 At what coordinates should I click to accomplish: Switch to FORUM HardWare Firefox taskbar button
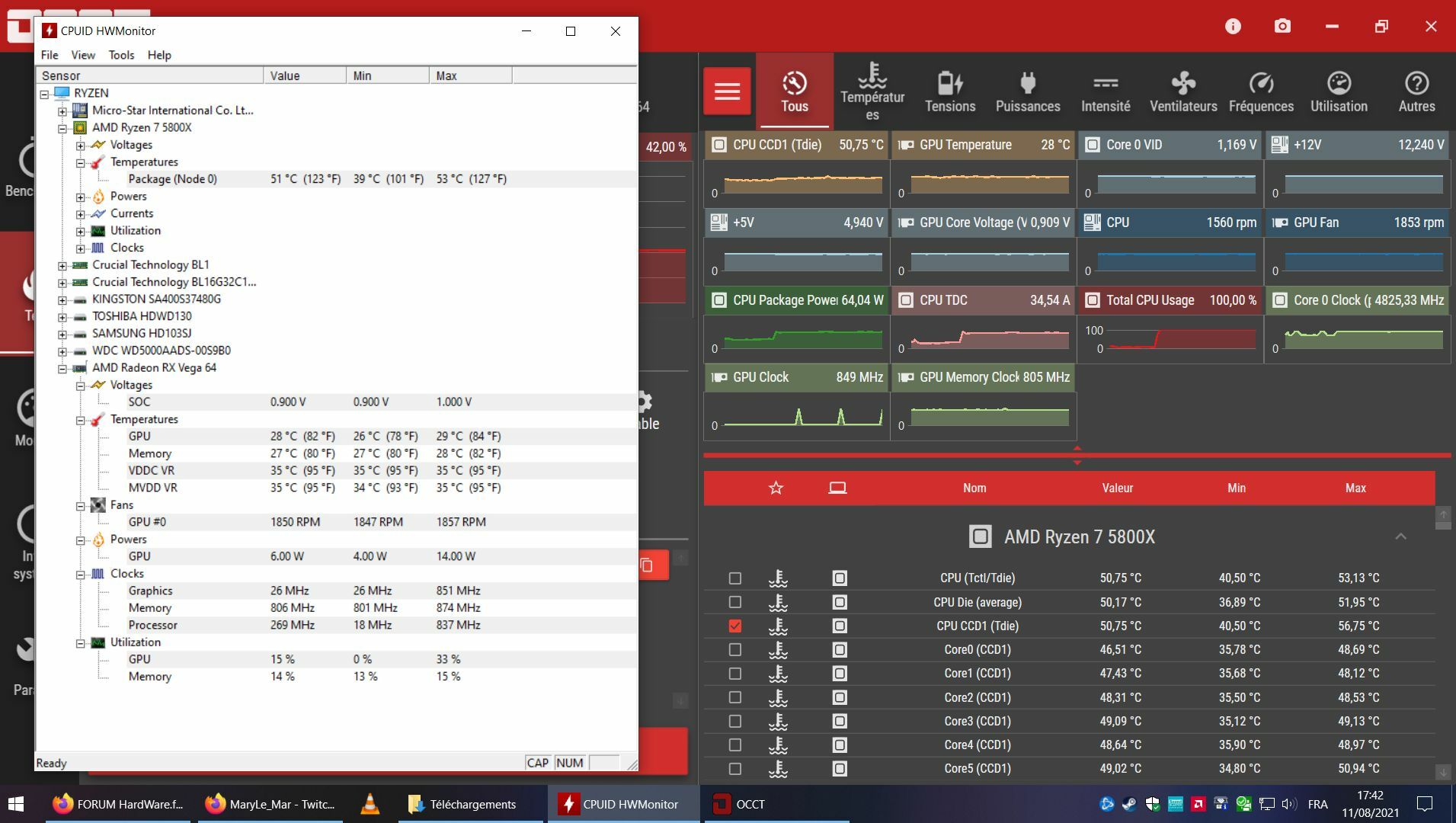pos(119,804)
